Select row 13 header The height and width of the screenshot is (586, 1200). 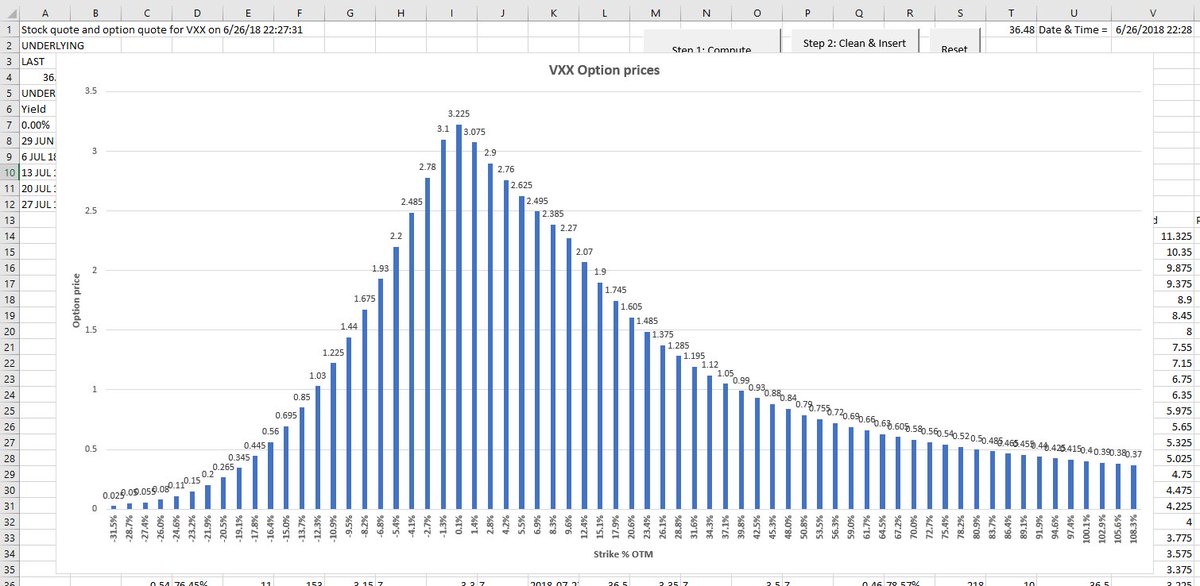9,219
